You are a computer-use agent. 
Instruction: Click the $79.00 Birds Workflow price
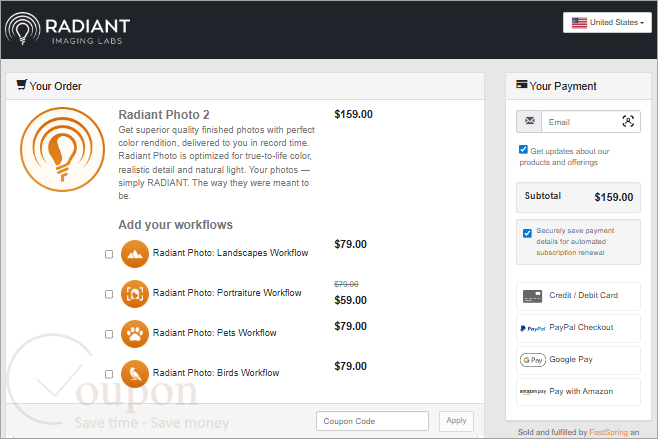(x=350, y=366)
